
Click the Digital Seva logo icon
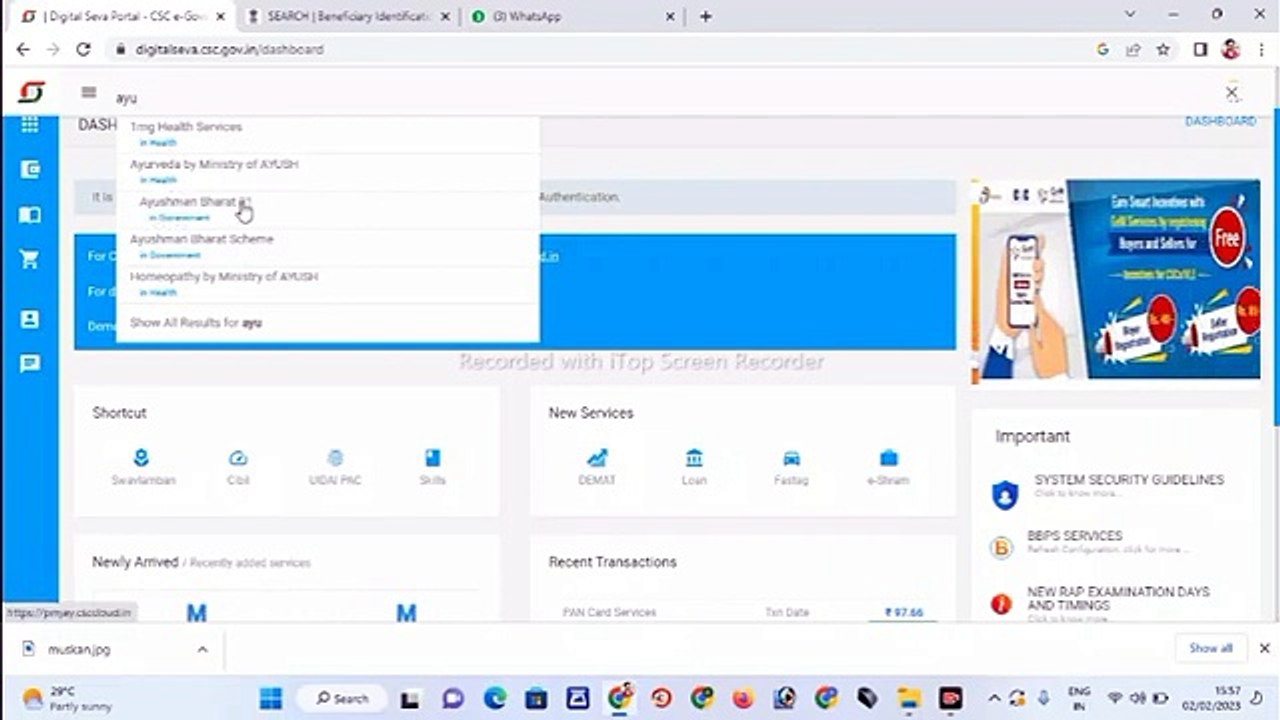(31, 92)
